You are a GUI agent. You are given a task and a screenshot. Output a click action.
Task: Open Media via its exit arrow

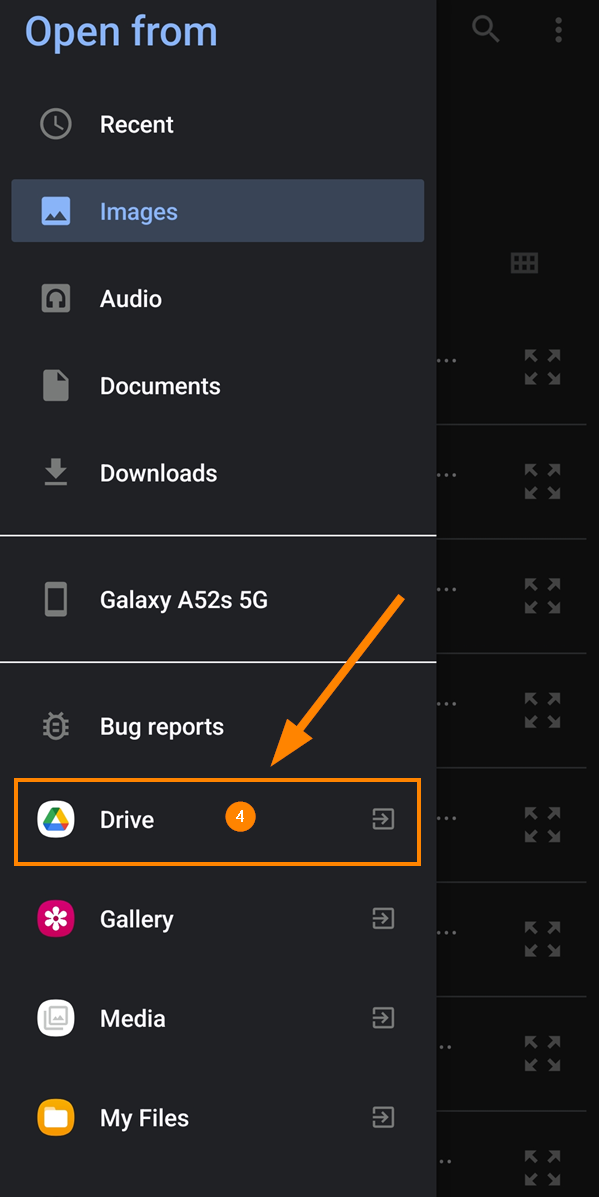[383, 1018]
